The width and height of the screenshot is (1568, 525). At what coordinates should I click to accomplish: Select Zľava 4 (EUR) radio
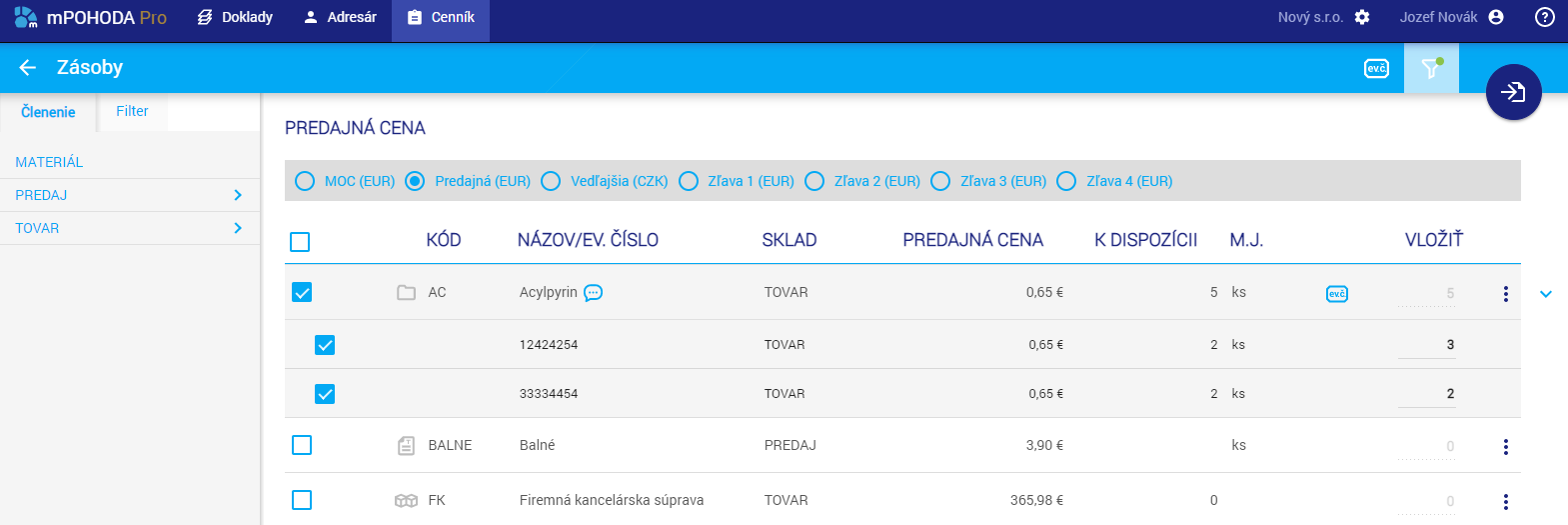[1066, 181]
